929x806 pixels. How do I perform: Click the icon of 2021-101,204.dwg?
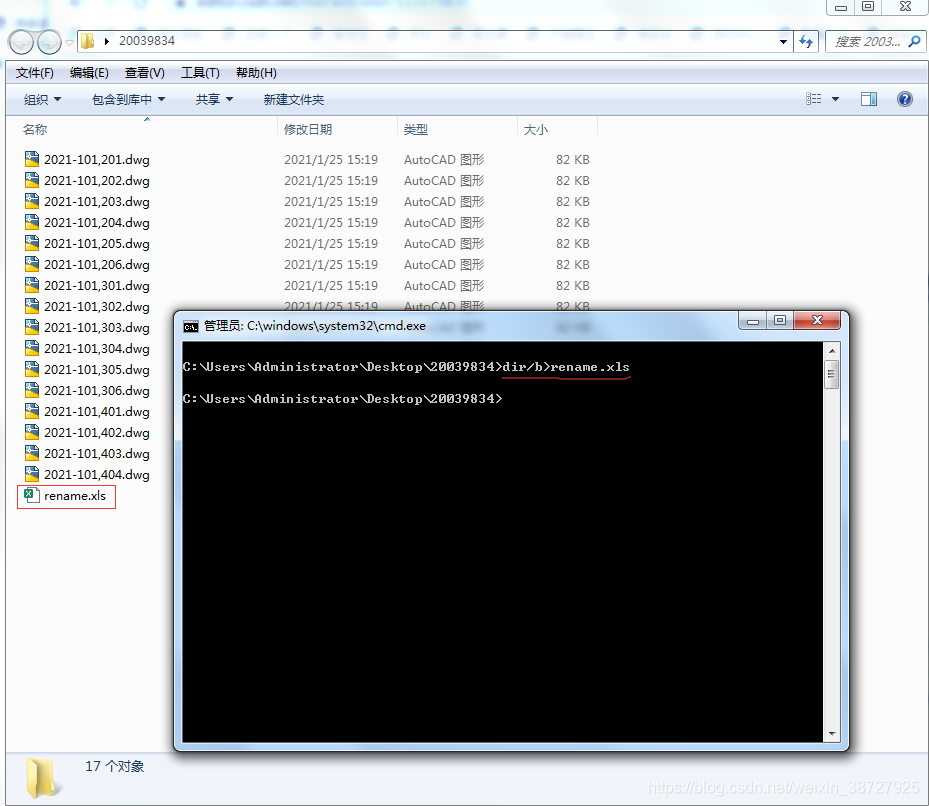32,222
